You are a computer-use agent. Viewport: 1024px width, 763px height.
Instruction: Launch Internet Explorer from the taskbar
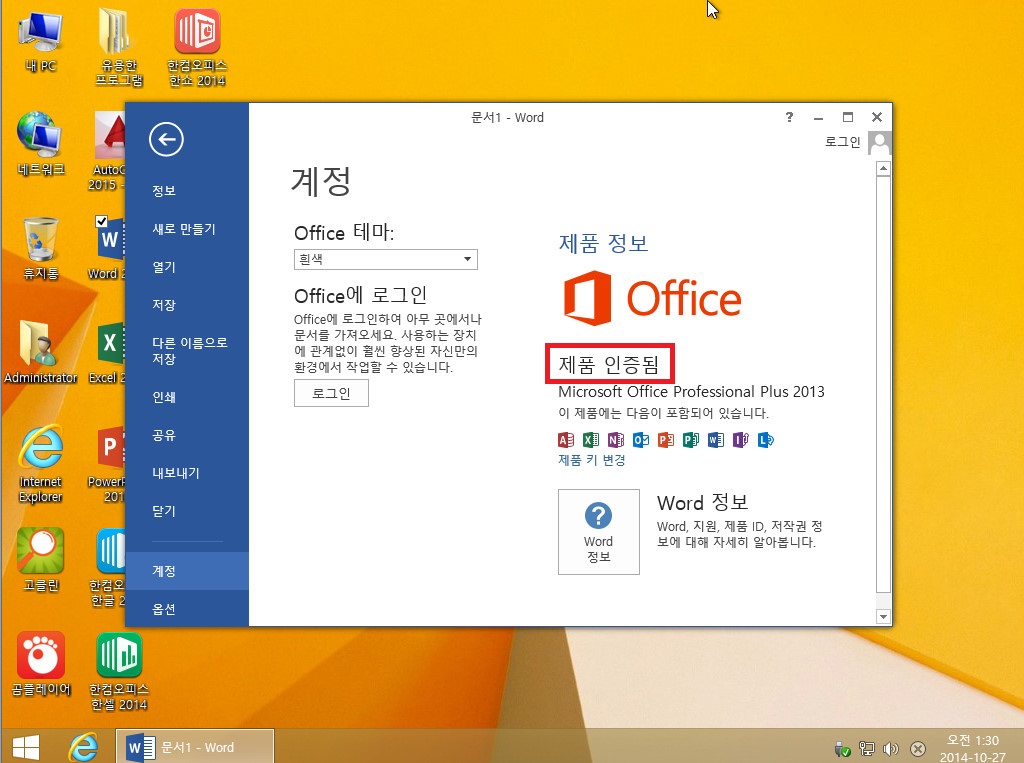pyautogui.click(x=84, y=747)
